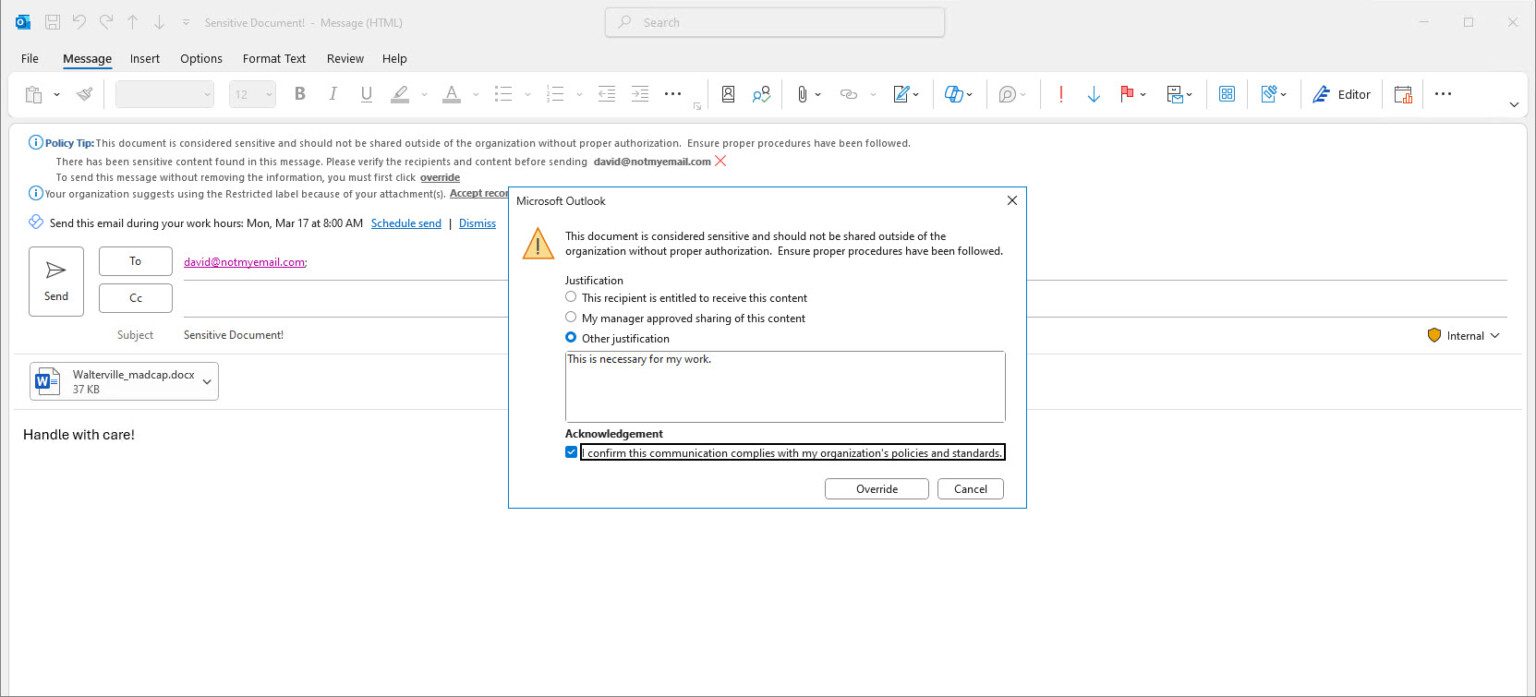The width and height of the screenshot is (1536, 697).
Task: Toggle bold formatting
Action: coord(299,93)
